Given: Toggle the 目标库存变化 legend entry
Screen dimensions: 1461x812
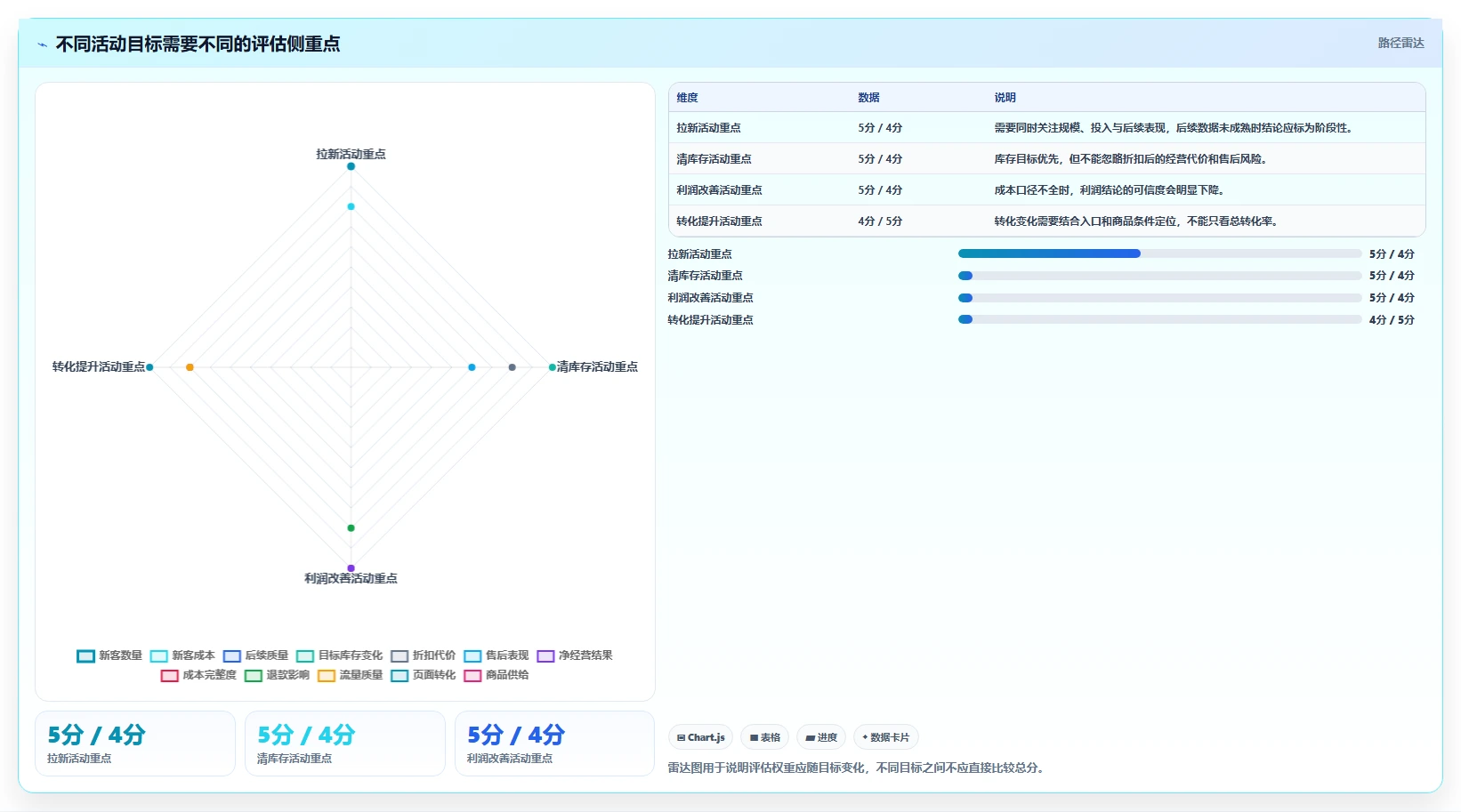Looking at the screenshot, I should (339, 655).
